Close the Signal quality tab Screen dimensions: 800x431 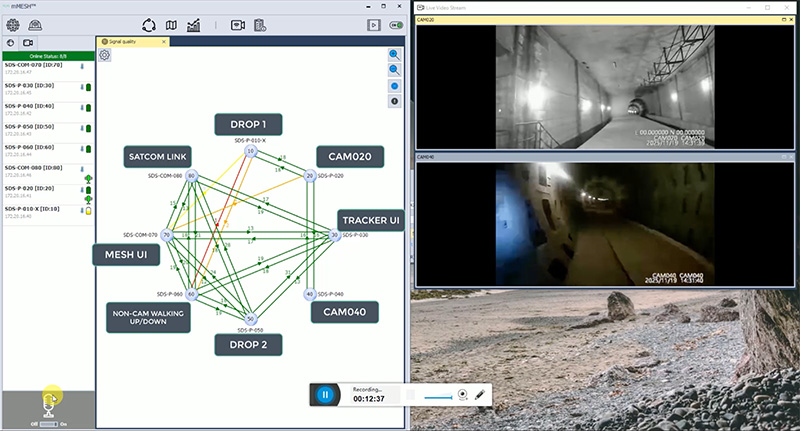point(164,42)
